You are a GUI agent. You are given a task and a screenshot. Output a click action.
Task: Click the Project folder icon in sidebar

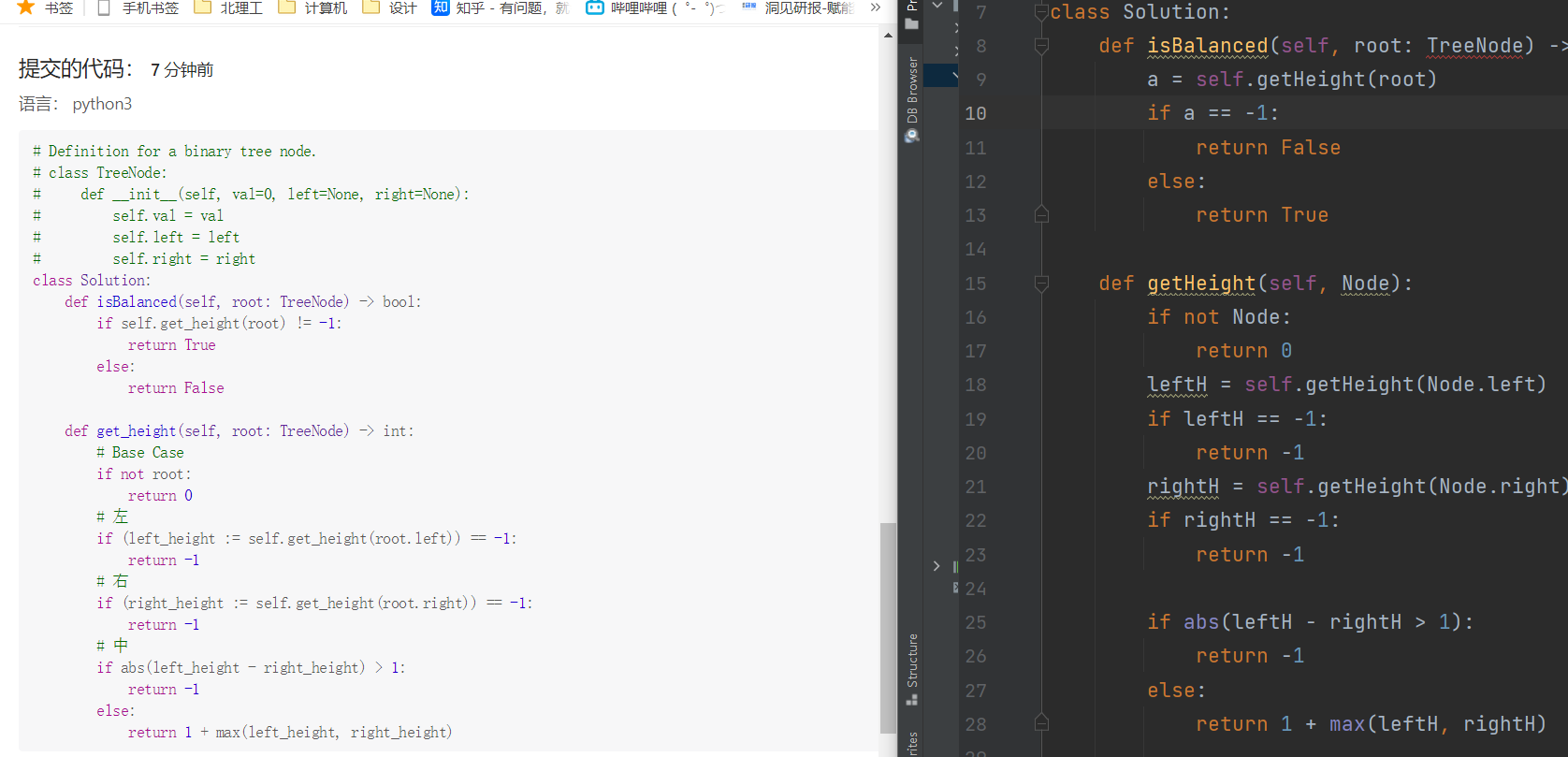pyautogui.click(x=912, y=24)
